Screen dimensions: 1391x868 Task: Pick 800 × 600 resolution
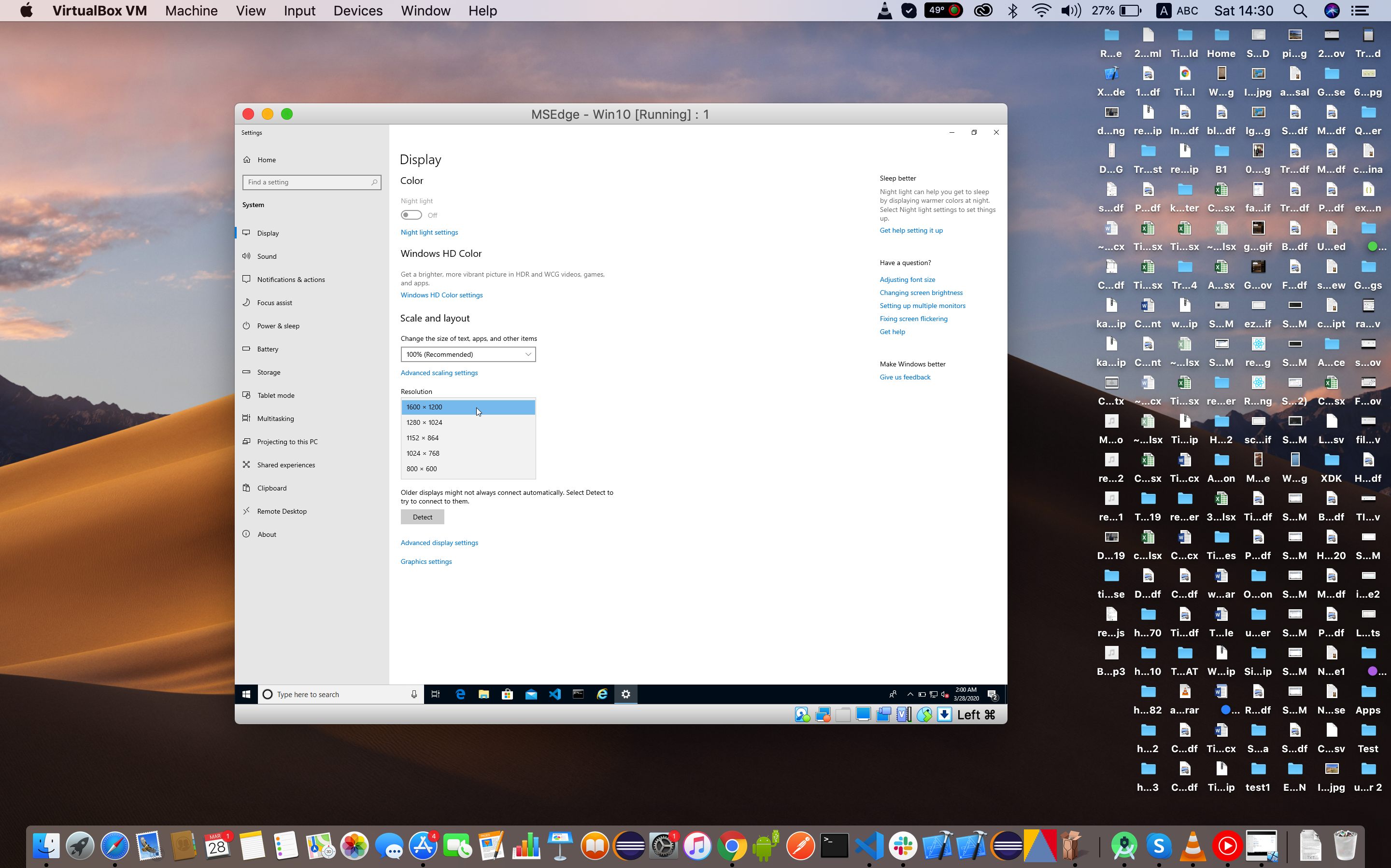click(468, 468)
